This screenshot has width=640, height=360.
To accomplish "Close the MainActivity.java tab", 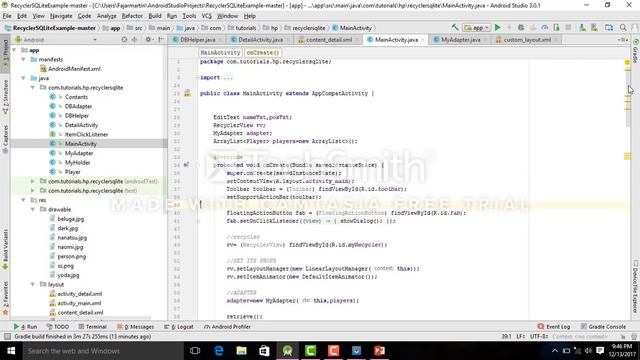I will 423,40.
